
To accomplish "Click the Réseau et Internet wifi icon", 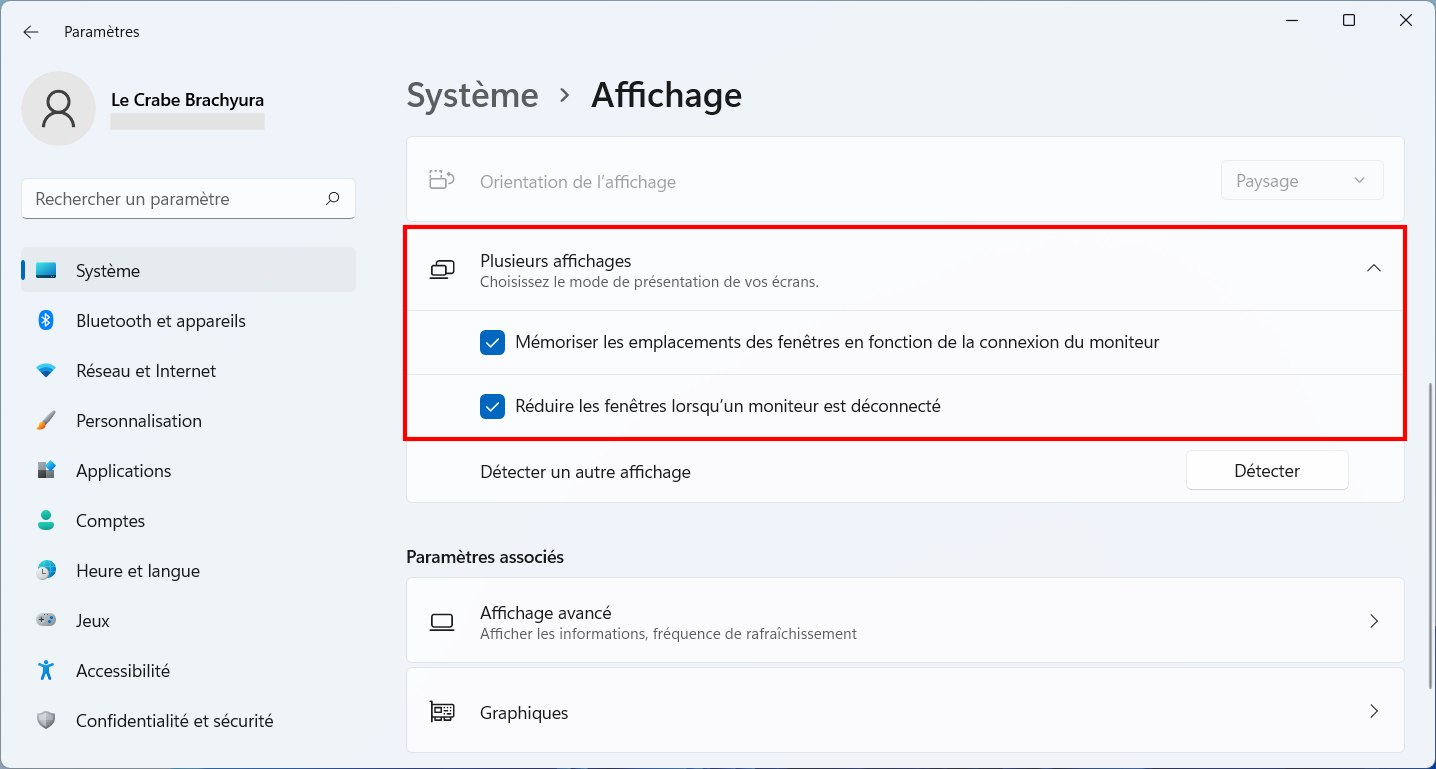I will (46, 371).
